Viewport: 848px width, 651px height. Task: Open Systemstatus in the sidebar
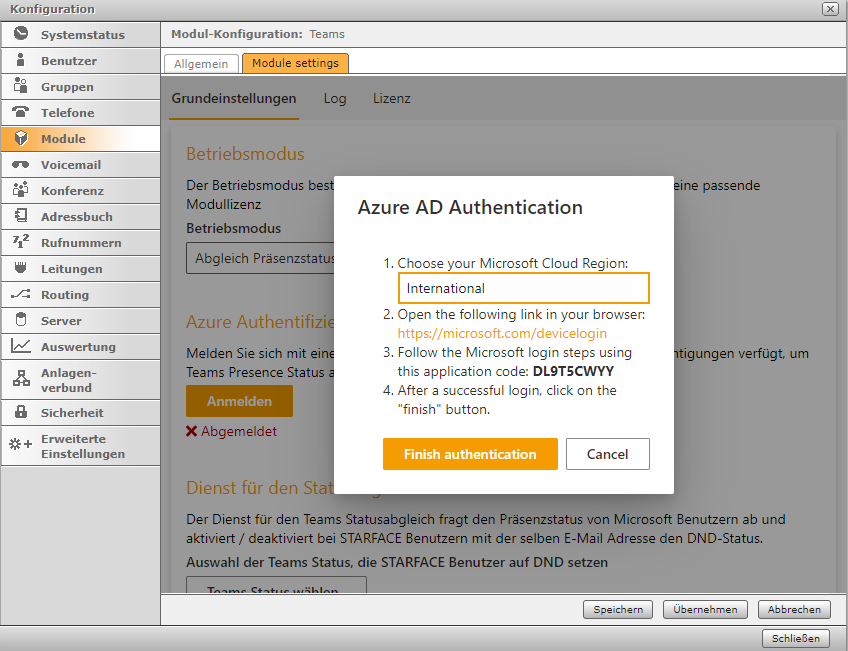[81, 35]
